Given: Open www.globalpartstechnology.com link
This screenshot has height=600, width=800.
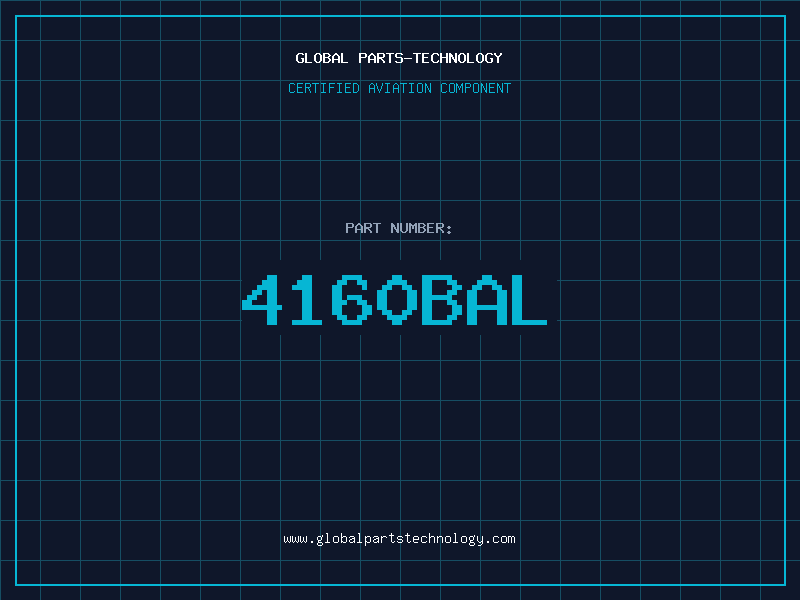Looking at the screenshot, I should point(399,539).
